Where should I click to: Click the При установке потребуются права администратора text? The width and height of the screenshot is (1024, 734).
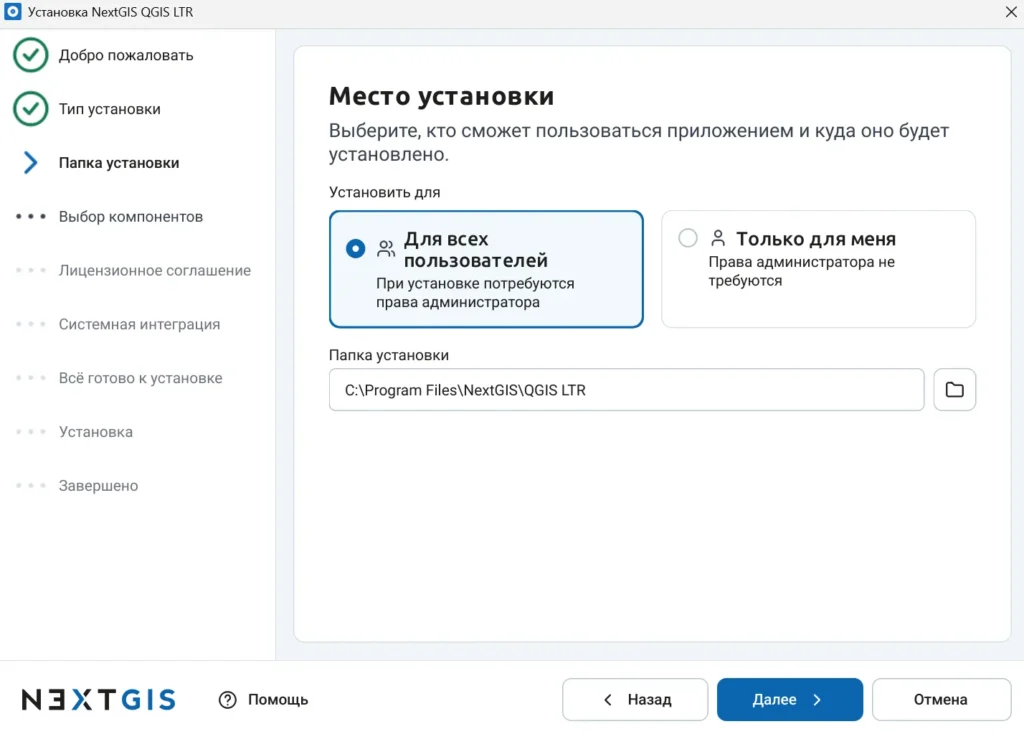(x=475, y=293)
